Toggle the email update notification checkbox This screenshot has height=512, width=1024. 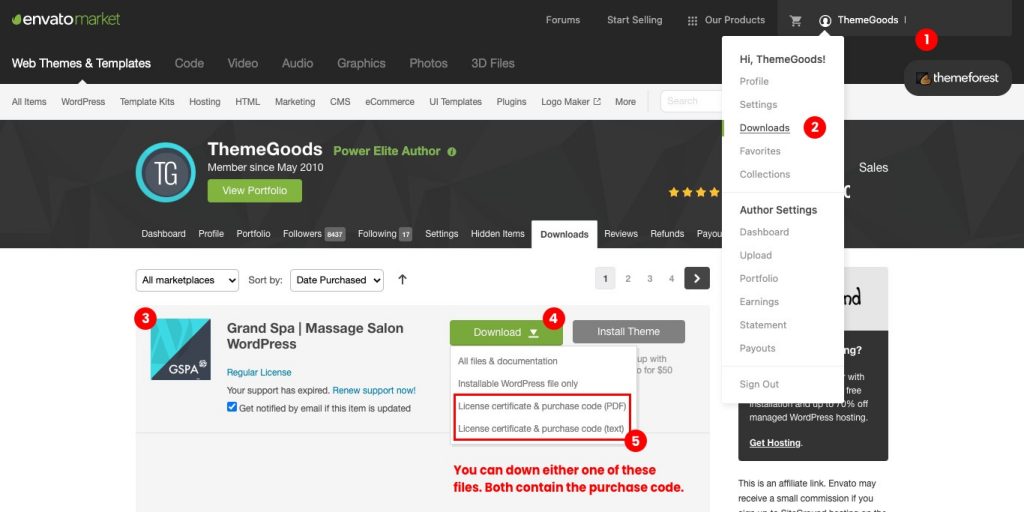(x=232, y=407)
